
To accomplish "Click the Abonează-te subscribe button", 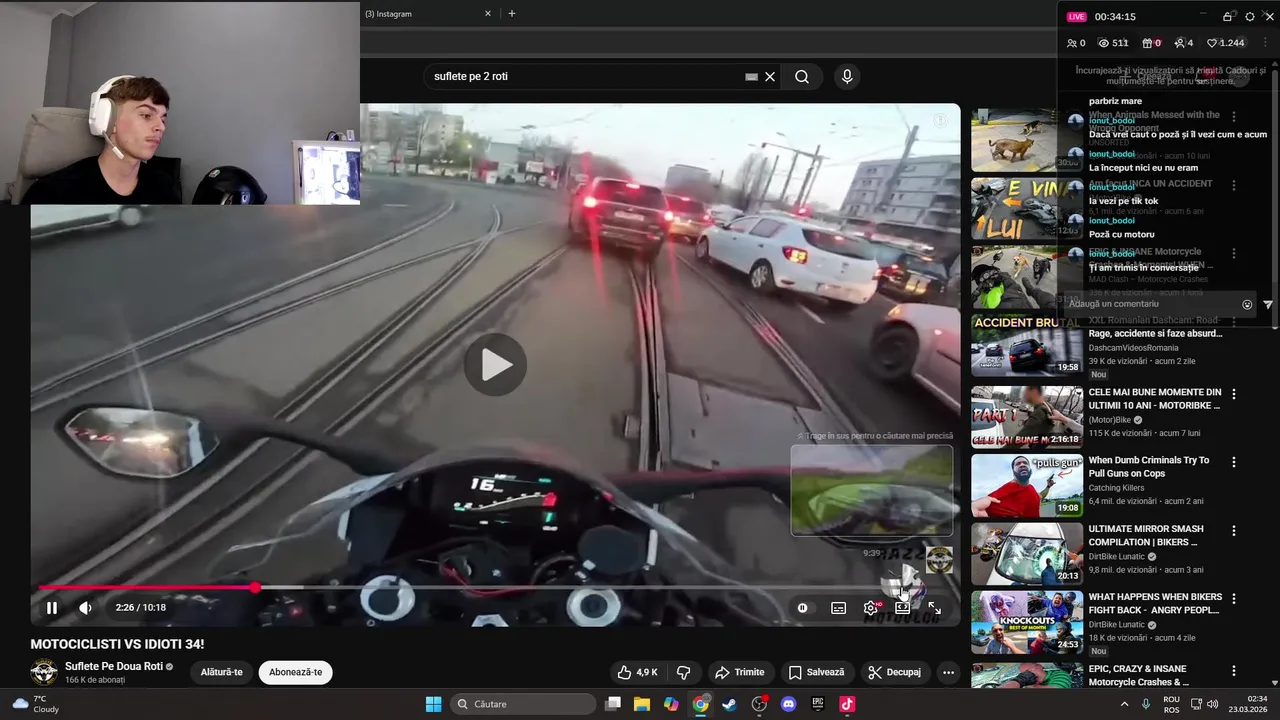I will coord(296,672).
